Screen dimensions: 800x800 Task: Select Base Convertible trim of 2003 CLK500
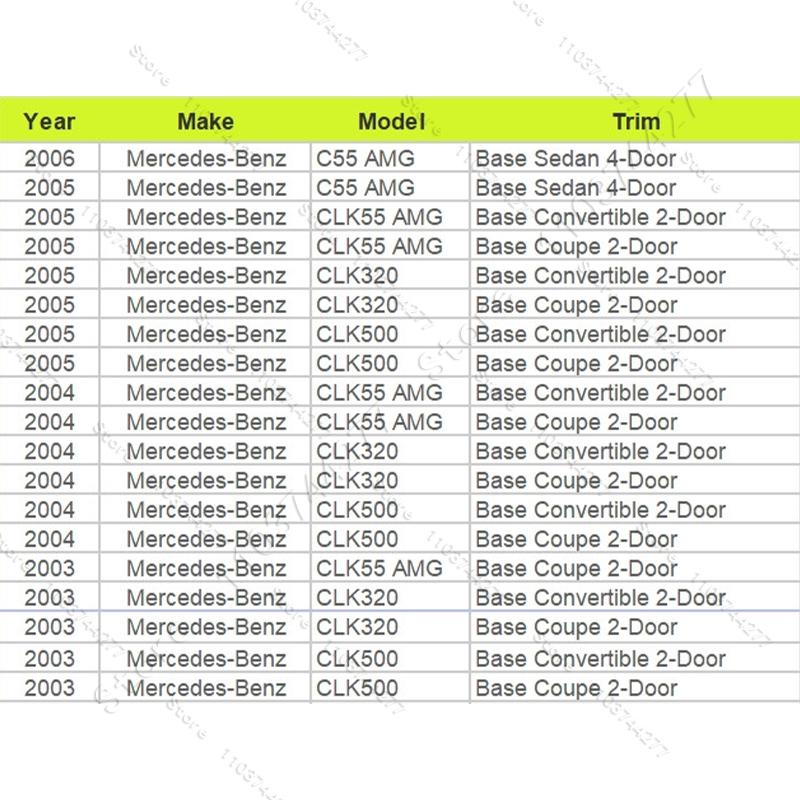tap(600, 658)
